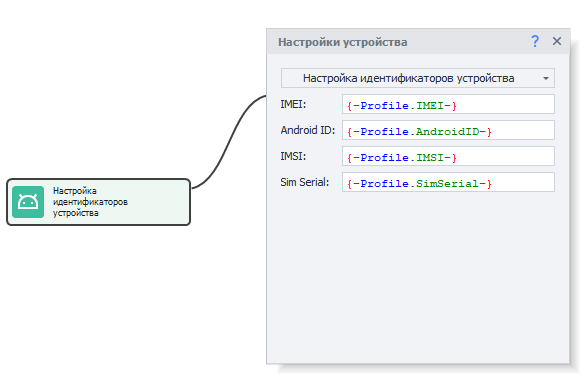Click the IMSI input field
Screen dimensions: 584x388
[448, 156]
